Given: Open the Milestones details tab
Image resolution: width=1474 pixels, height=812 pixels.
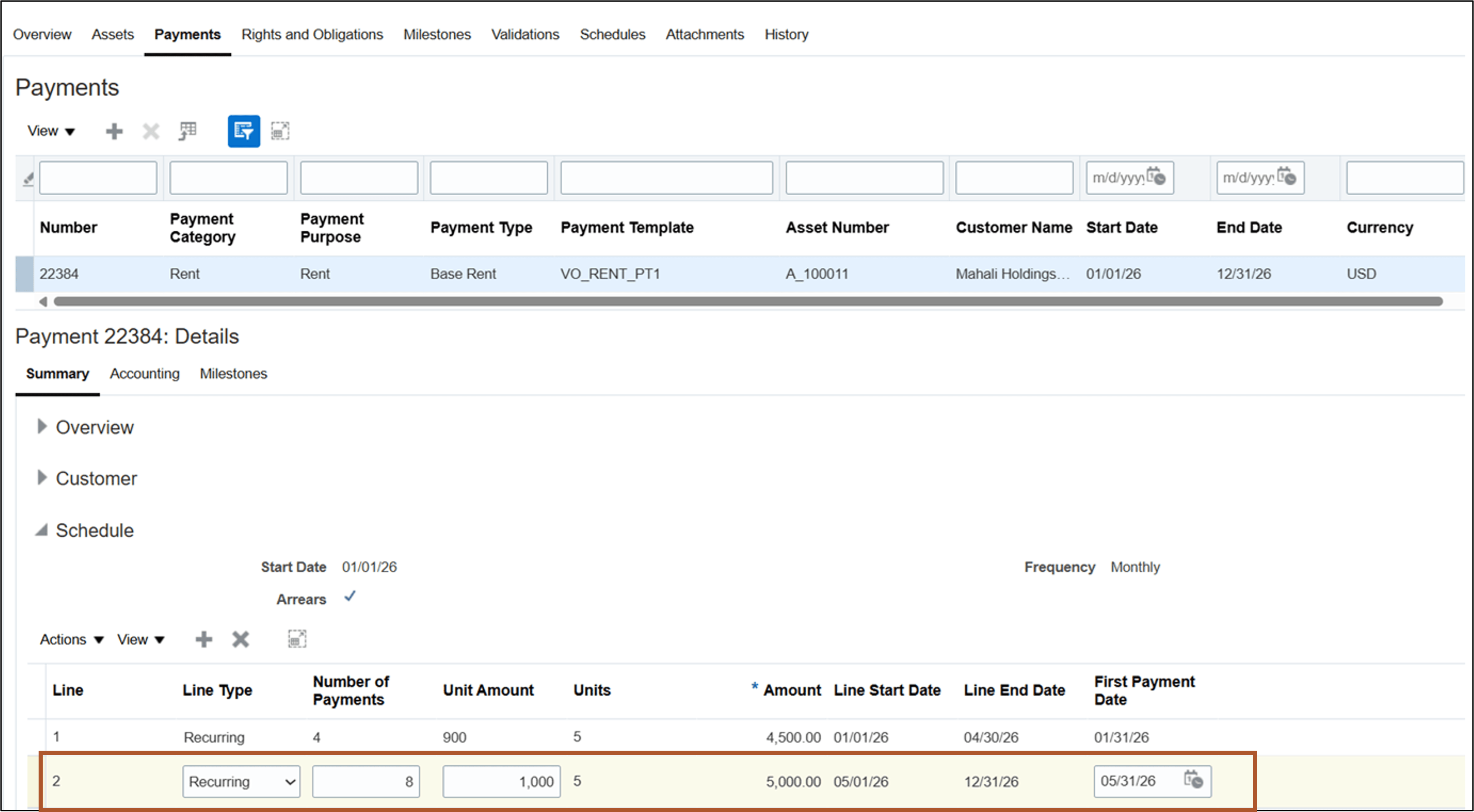Looking at the screenshot, I should click(233, 374).
